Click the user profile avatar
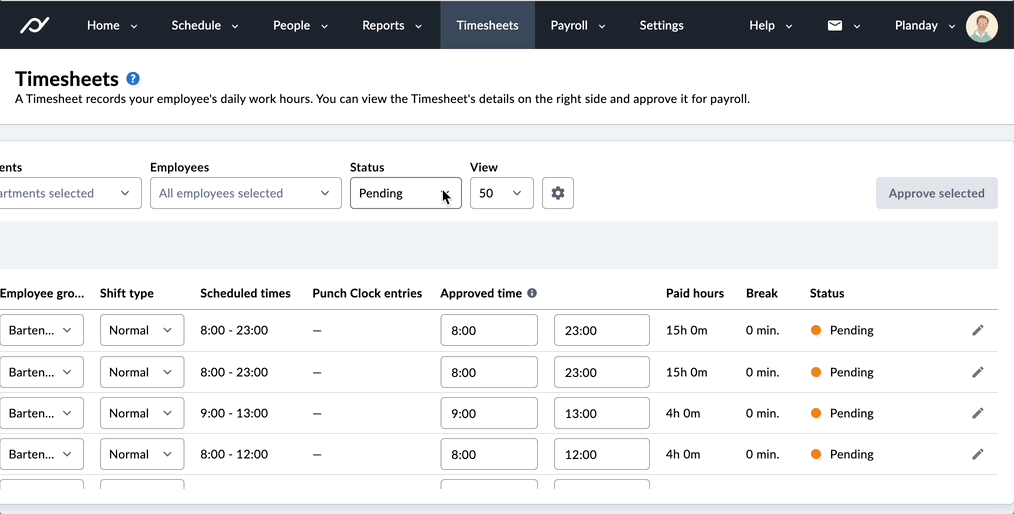Image resolution: width=1014 pixels, height=514 pixels. coord(982,26)
